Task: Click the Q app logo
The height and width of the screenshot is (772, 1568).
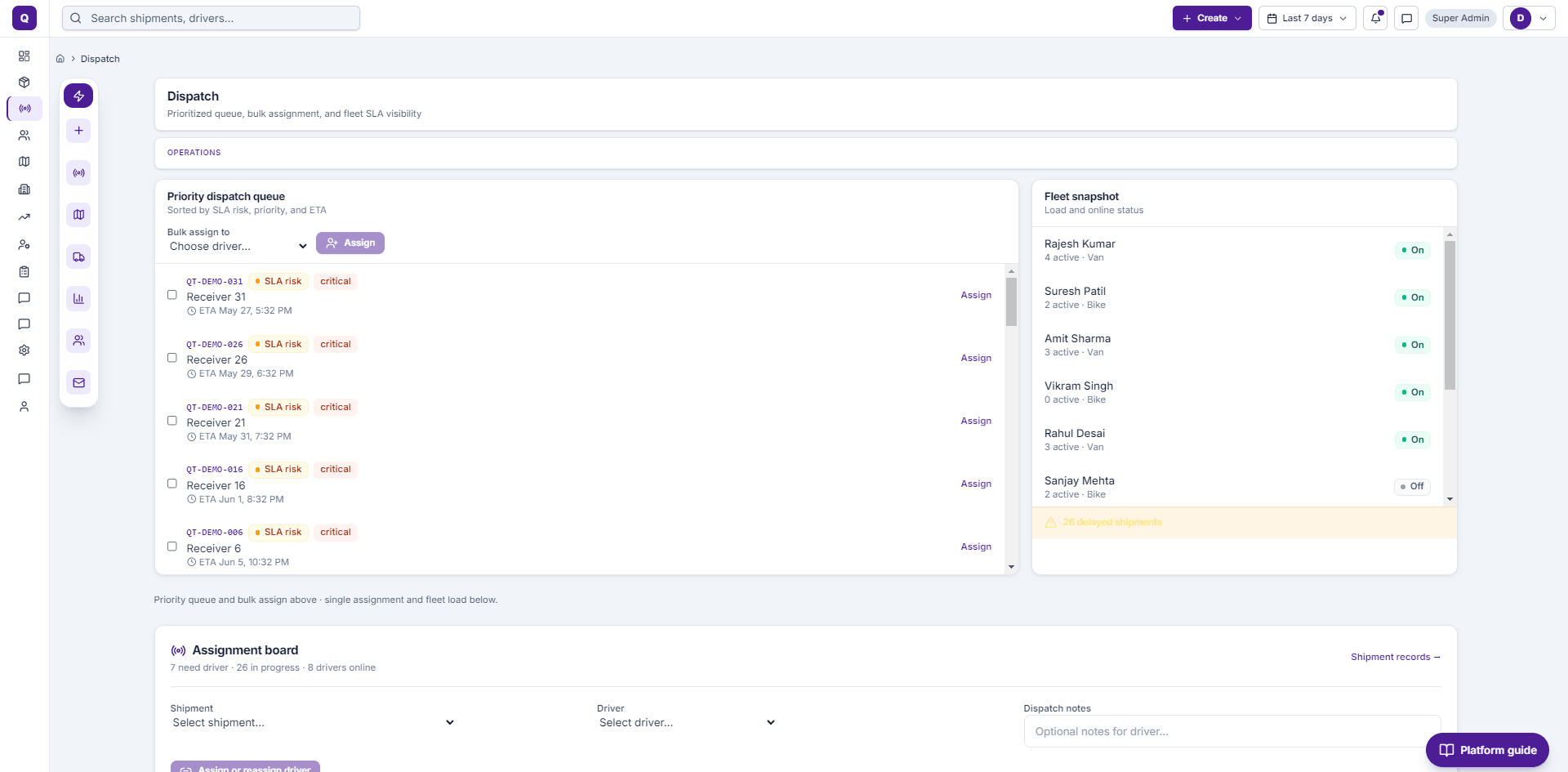Action: (x=24, y=18)
